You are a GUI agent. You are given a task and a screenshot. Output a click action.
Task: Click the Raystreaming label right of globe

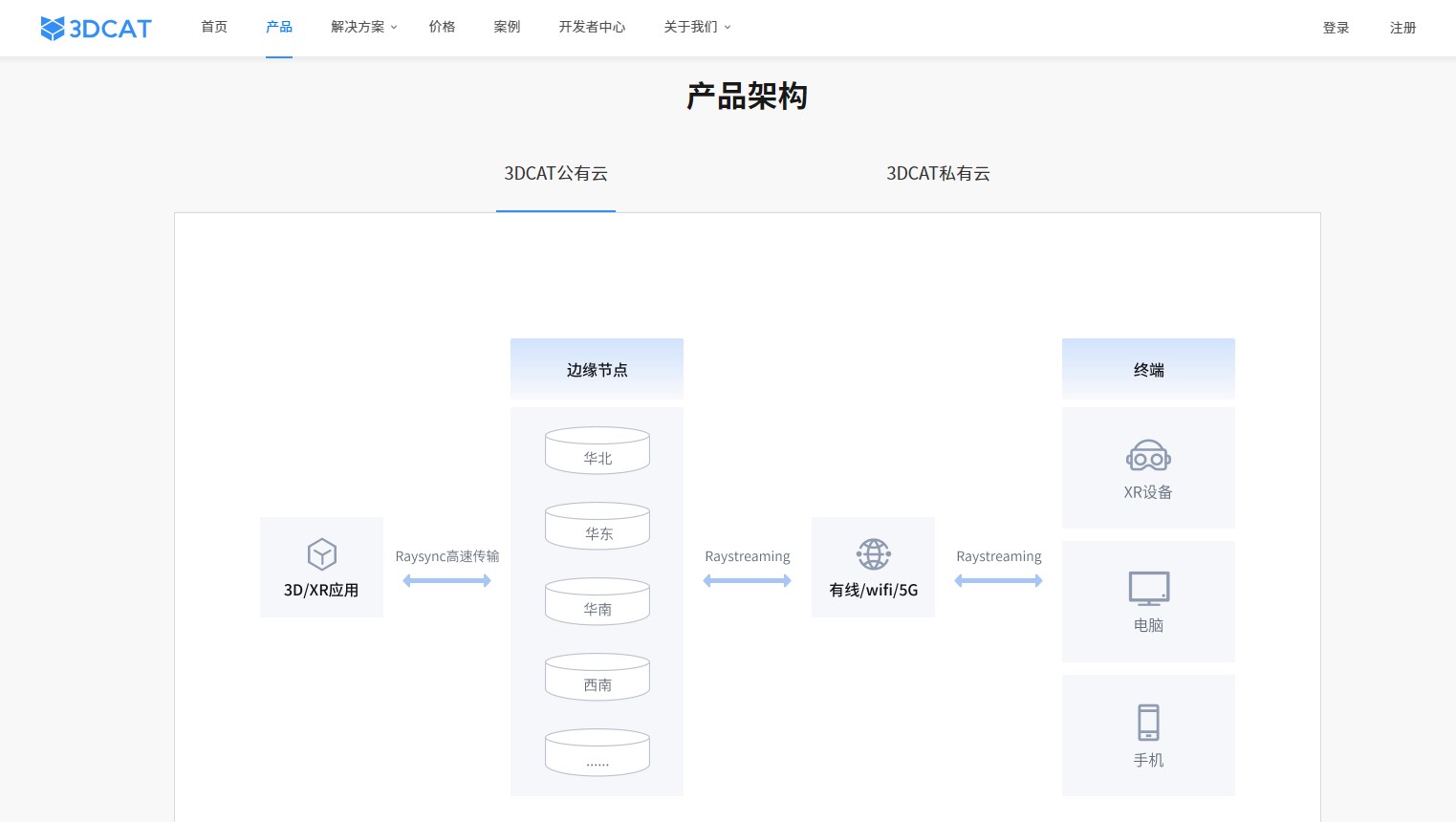click(x=998, y=556)
